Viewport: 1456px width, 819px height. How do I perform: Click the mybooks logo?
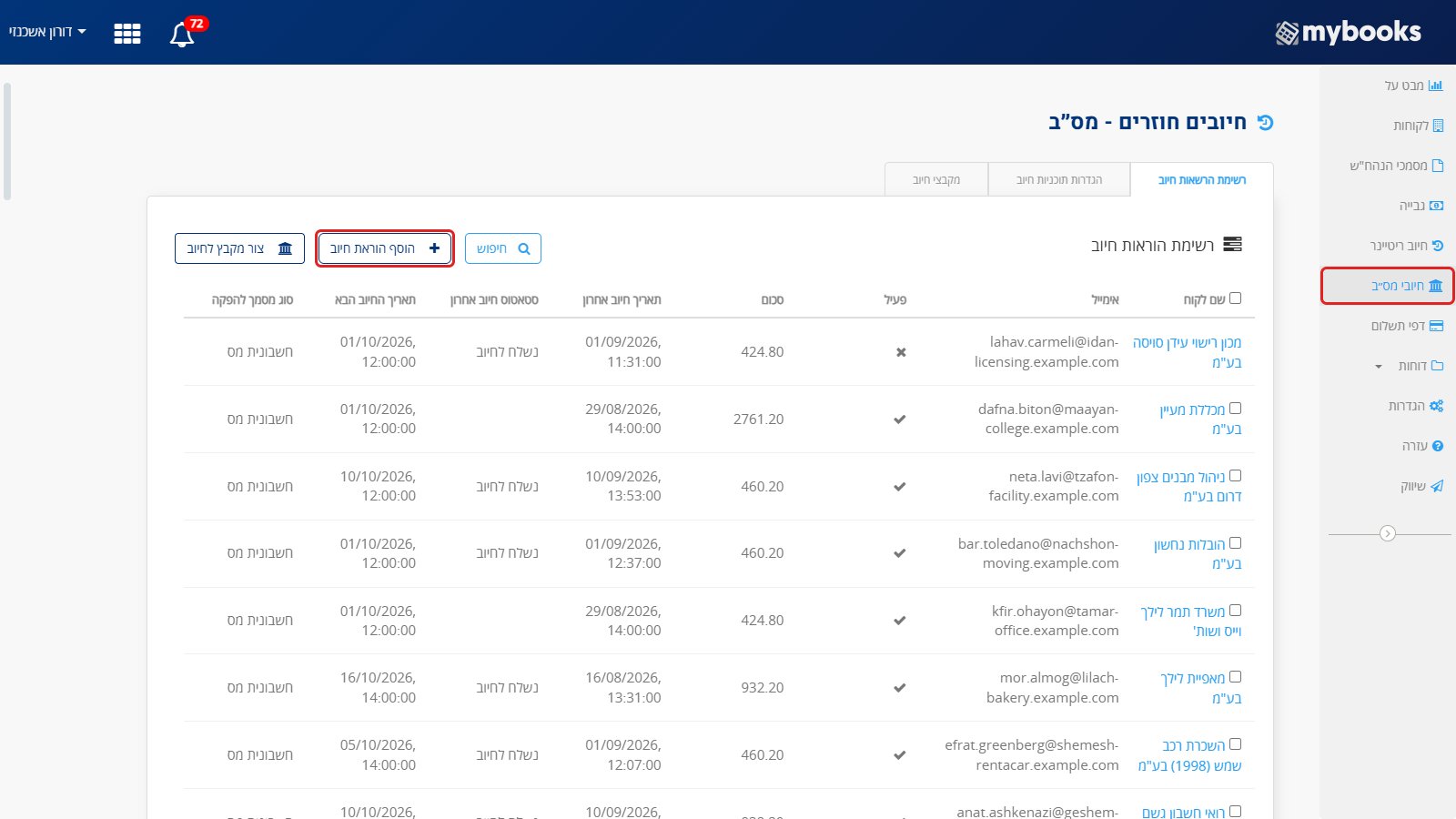point(1348,33)
